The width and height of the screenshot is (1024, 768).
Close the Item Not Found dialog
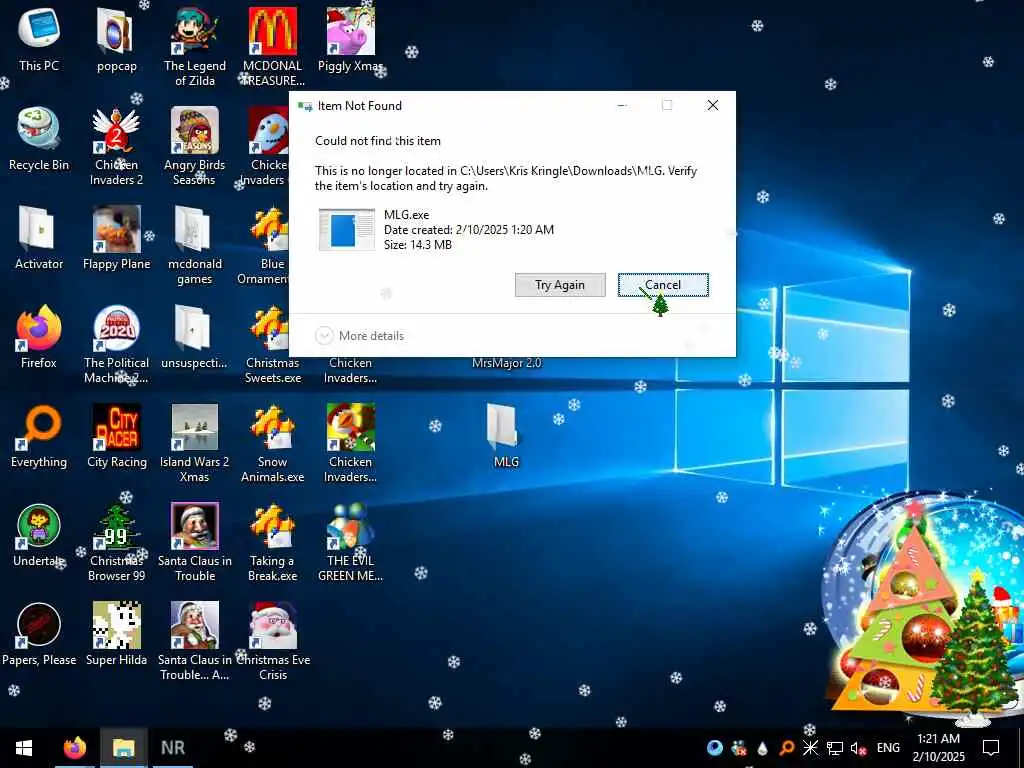coord(712,105)
